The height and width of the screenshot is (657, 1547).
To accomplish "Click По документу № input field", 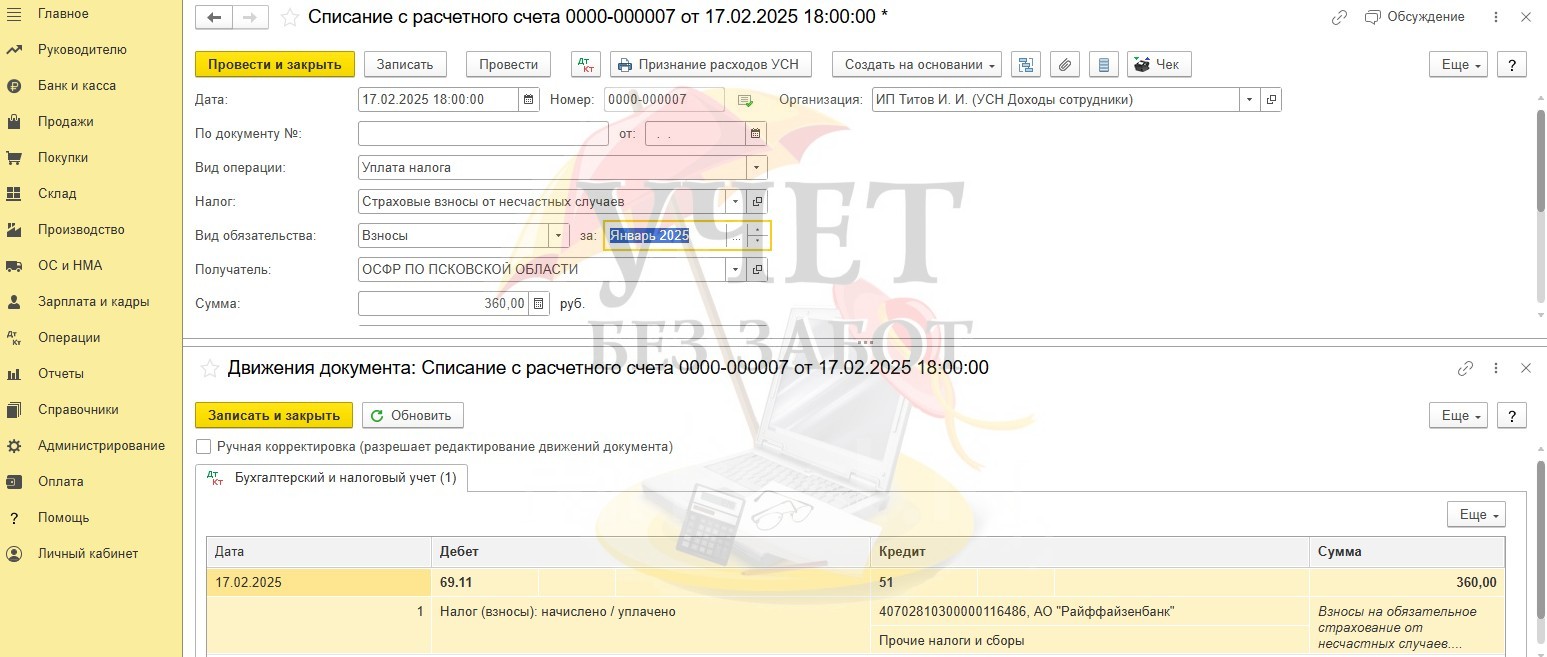I will pyautogui.click(x=483, y=134).
